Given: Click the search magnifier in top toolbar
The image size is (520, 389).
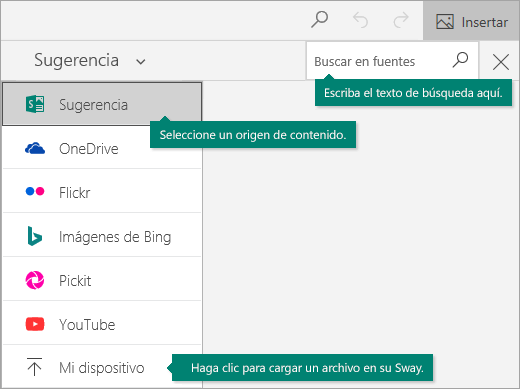Looking at the screenshot, I should [320, 20].
